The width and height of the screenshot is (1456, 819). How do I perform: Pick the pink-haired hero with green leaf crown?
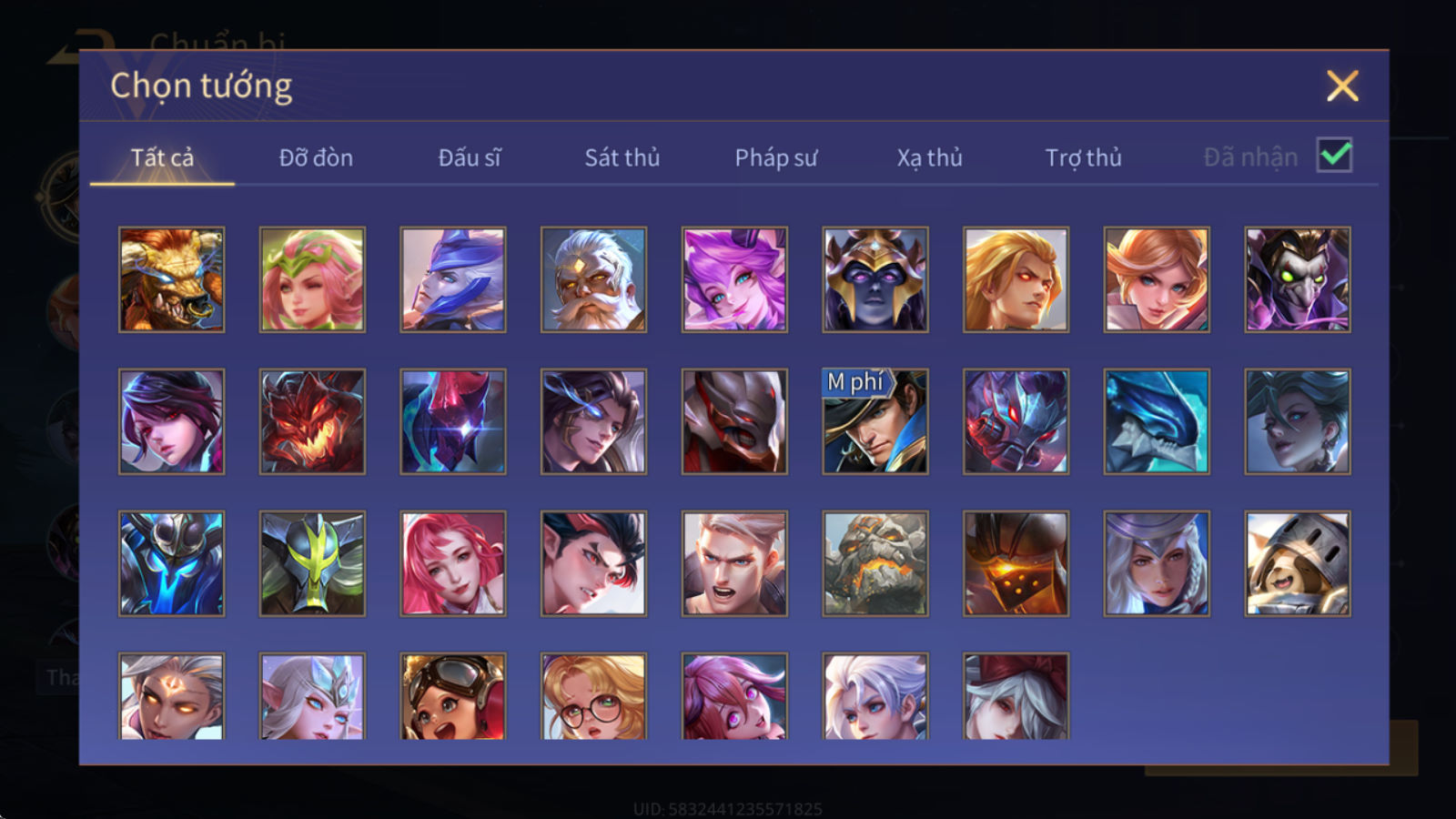pos(312,279)
